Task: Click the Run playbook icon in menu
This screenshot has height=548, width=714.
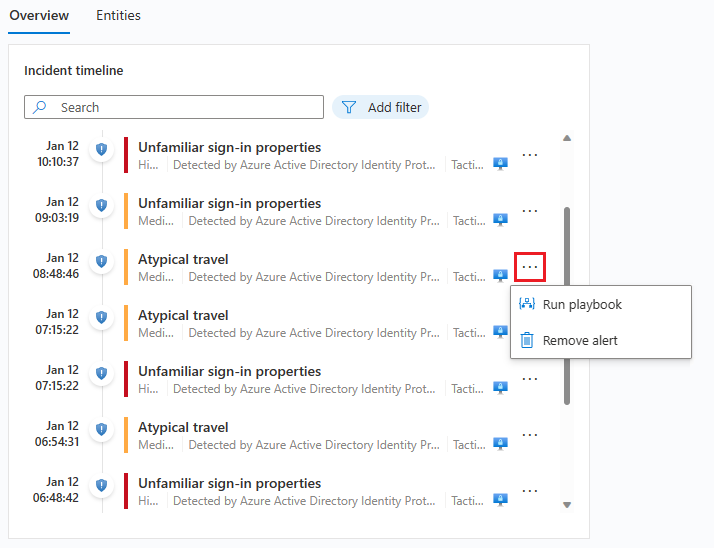Action: [527, 304]
